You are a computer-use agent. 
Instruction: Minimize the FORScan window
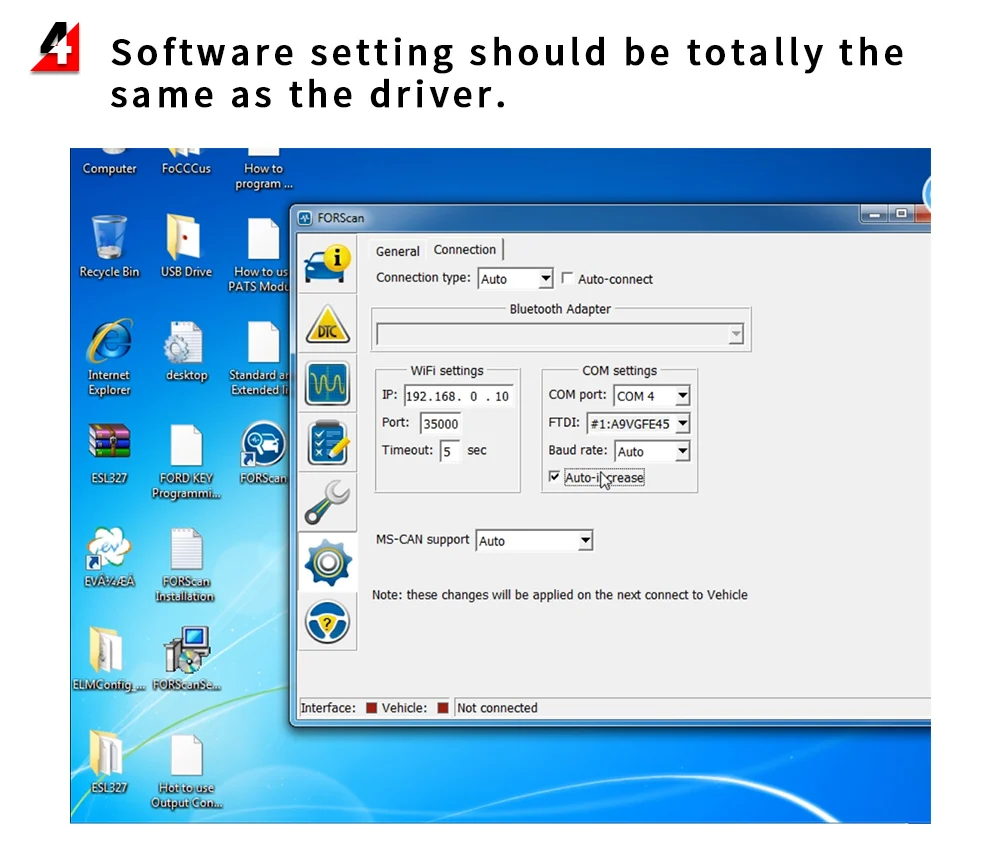pyautogui.click(x=874, y=215)
